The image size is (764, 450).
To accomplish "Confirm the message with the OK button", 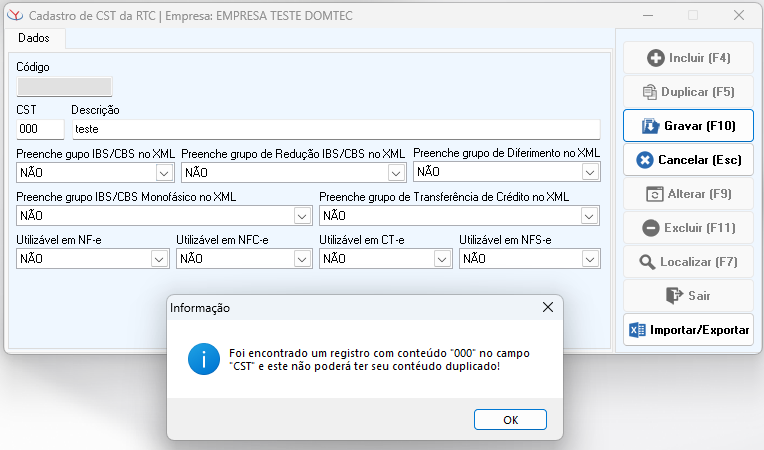I will pyautogui.click(x=510, y=420).
